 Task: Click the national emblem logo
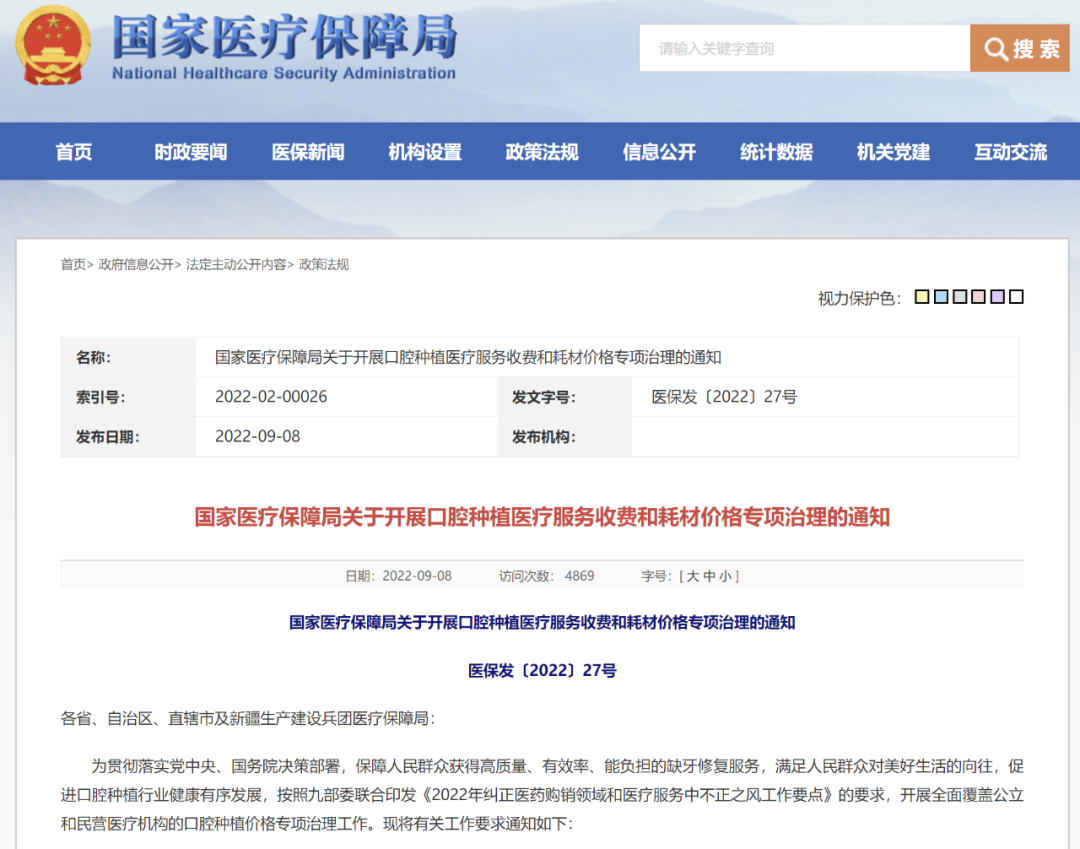[x=54, y=46]
